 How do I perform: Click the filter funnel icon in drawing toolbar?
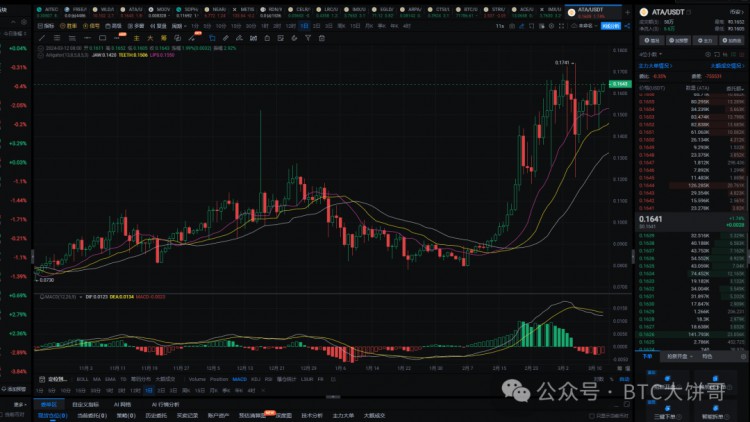tap(308, 38)
